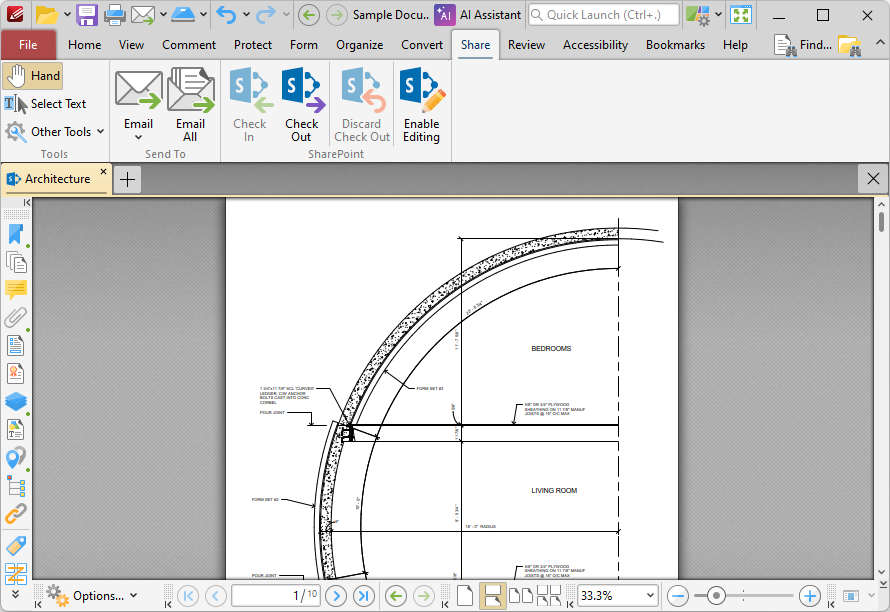Open the UI options dropdown next to Quick Launch

pos(719,15)
